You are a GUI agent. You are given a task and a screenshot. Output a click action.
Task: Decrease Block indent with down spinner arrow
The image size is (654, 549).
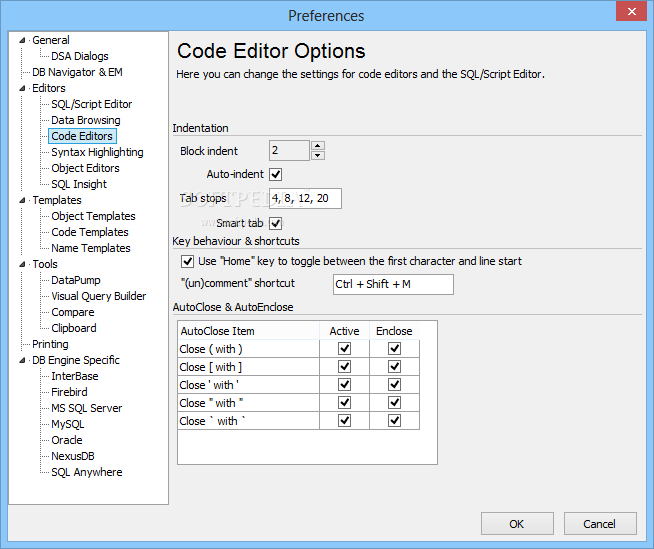click(x=318, y=155)
